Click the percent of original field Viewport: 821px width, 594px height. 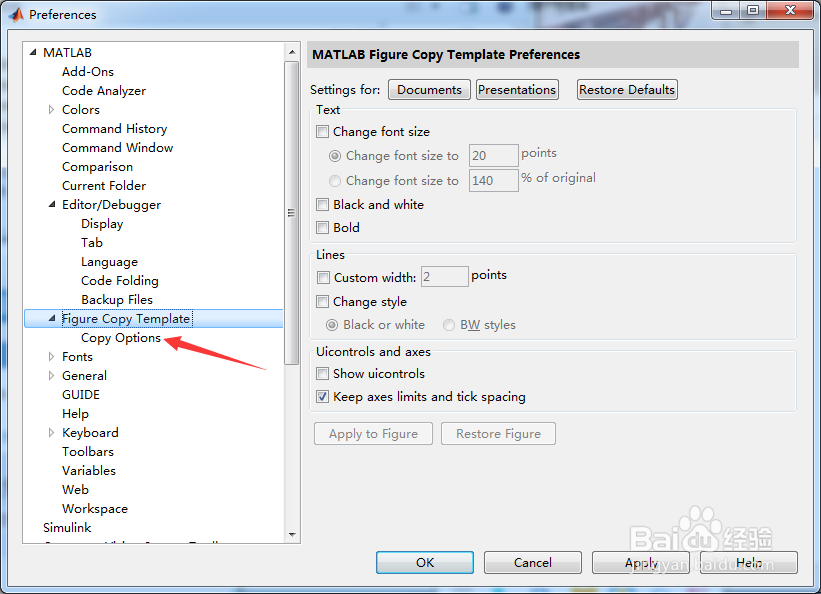click(494, 181)
